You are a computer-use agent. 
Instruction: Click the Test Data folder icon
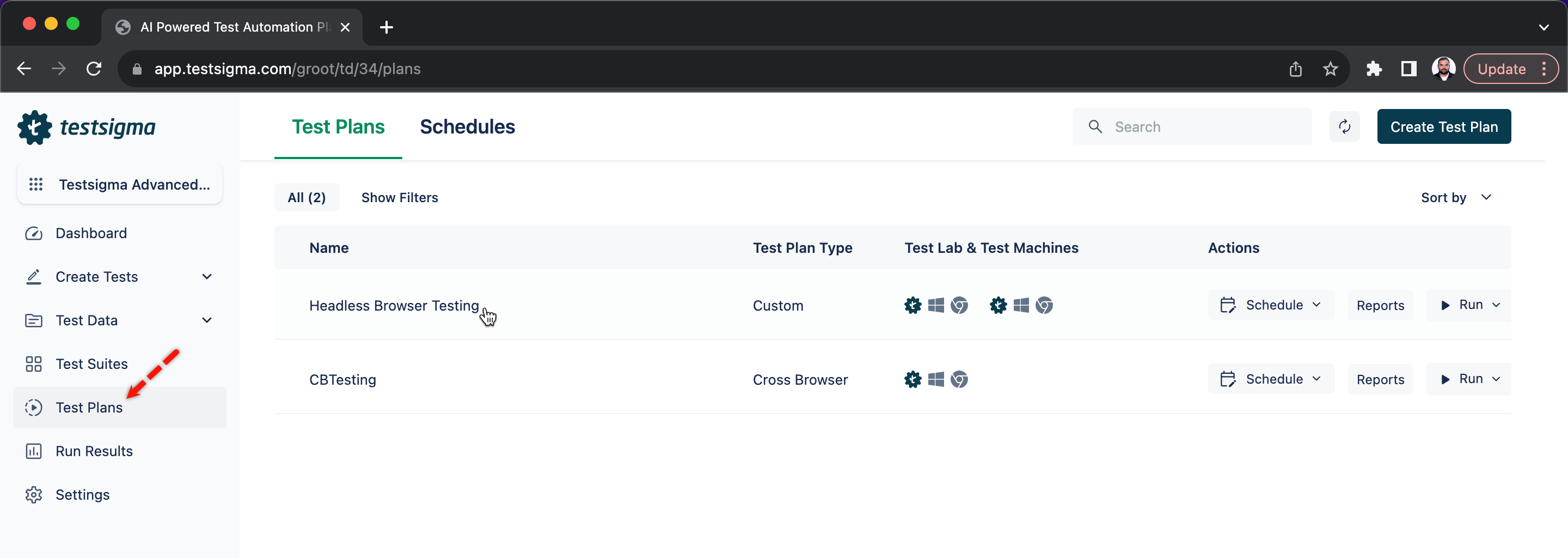coord(33,320)
